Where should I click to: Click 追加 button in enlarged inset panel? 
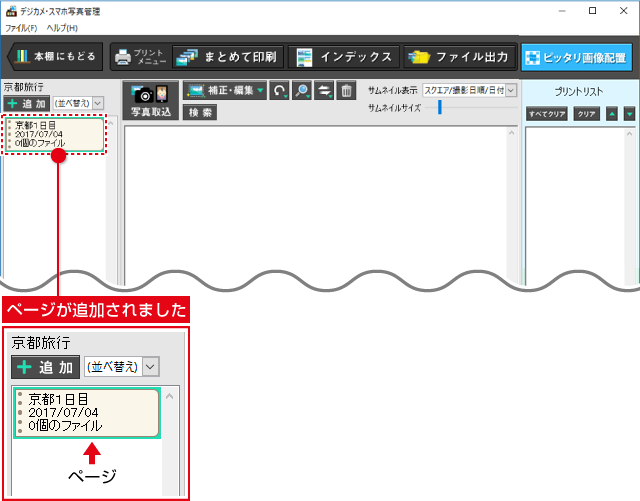click(x=45, y=367)
